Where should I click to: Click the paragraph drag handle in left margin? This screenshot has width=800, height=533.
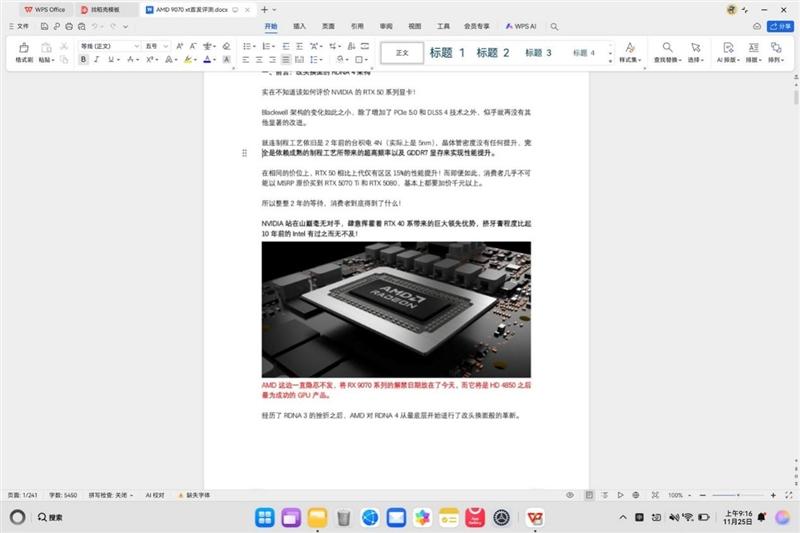tap(244, 153)
